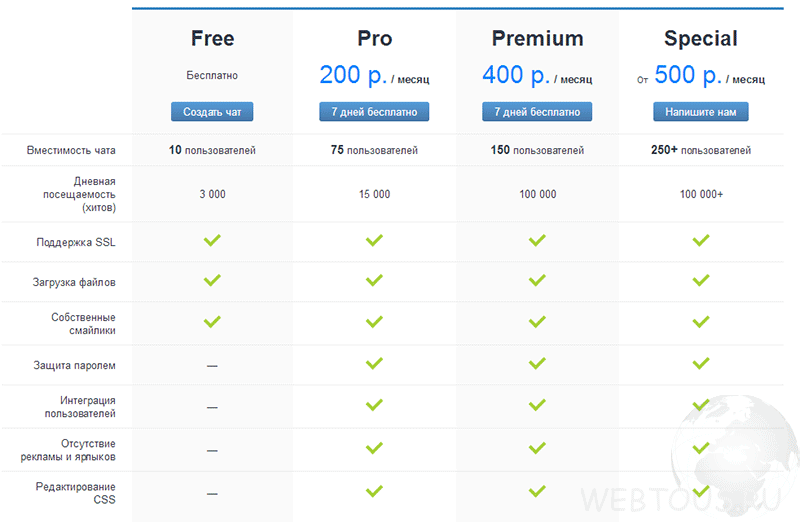
Task: Click the Free plan SSL support checkmark
Action: click(212, 240)
